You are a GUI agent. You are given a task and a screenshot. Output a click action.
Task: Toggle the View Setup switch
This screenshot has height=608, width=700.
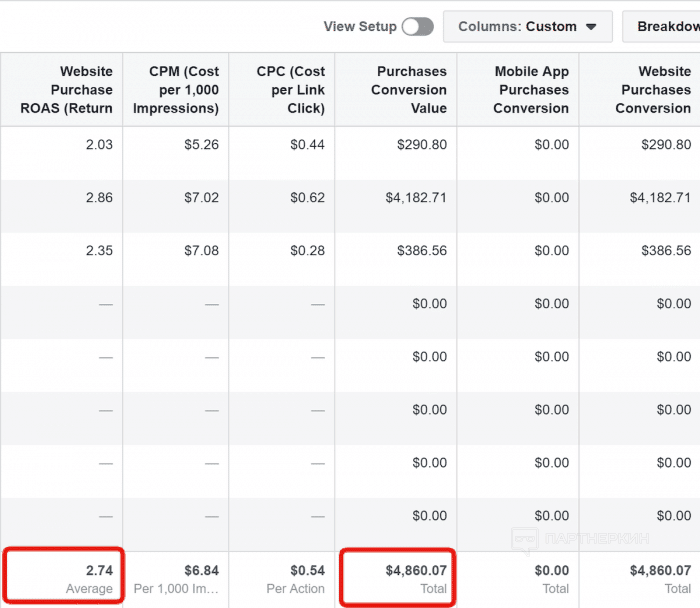(x=417, y=27)
